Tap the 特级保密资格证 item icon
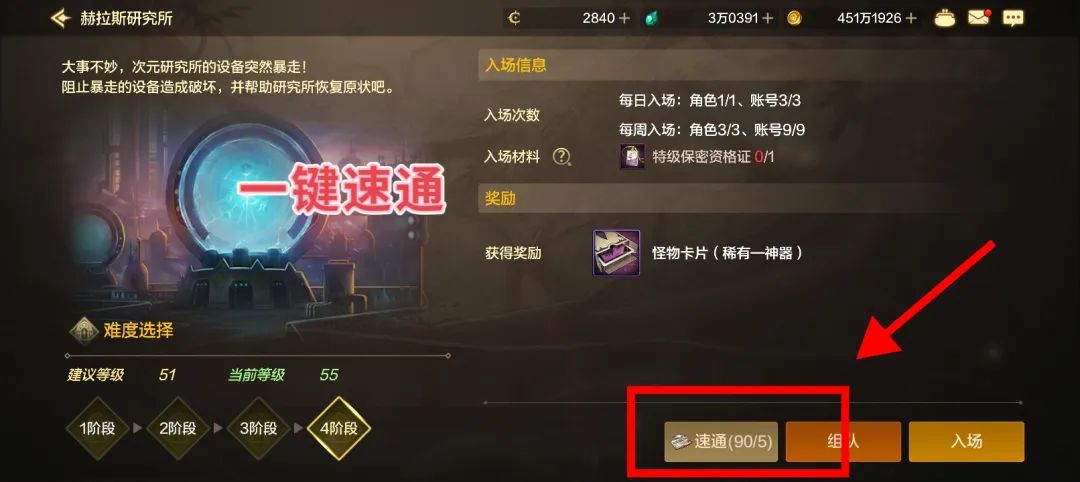The width and height of the screenshot is (1080, 482). [632, 157]
